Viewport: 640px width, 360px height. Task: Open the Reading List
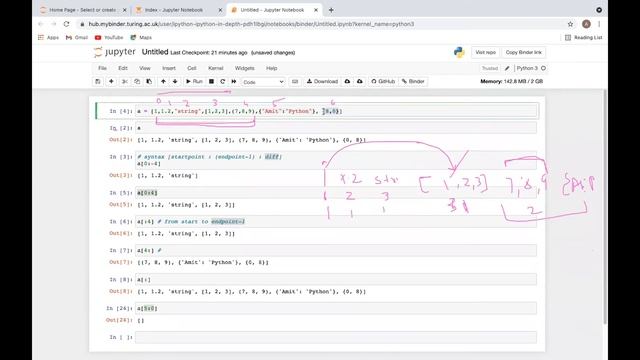pyautogui.click(x=584, y=38)
